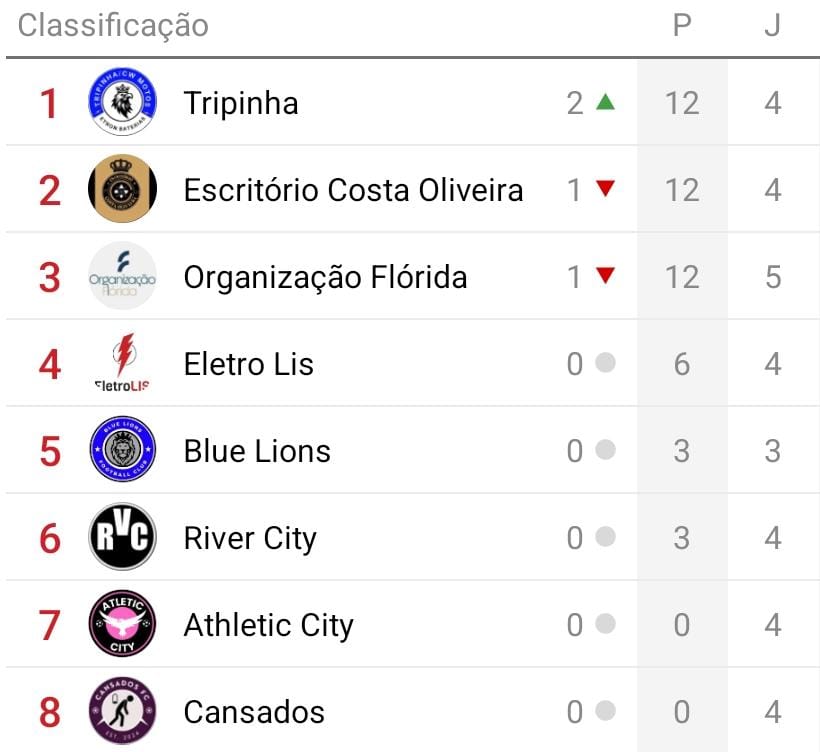Click the River City RVC logo
820x752 pixels.
[x=122, y=538]
